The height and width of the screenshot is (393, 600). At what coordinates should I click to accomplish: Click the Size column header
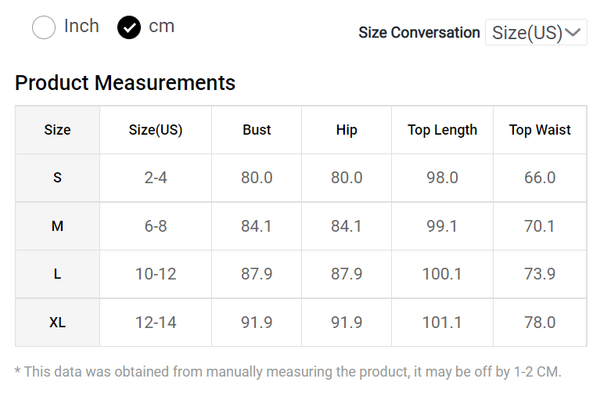57,130
